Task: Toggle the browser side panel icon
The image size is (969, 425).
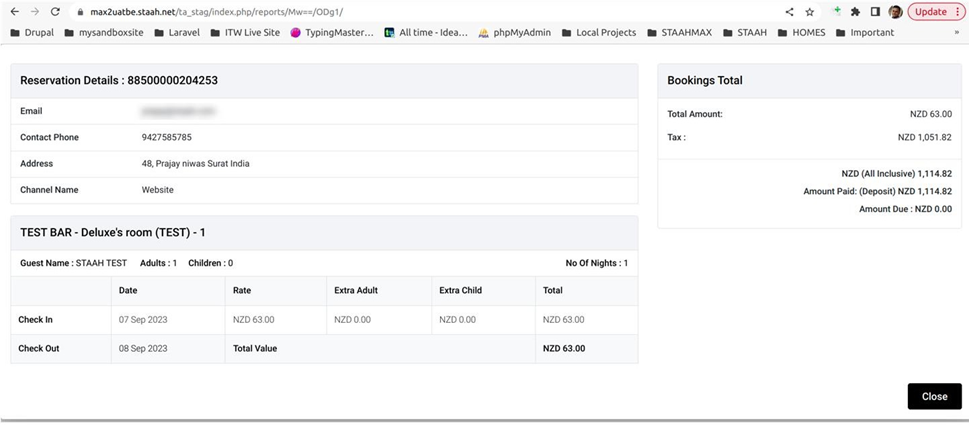Action: (875, 12)
